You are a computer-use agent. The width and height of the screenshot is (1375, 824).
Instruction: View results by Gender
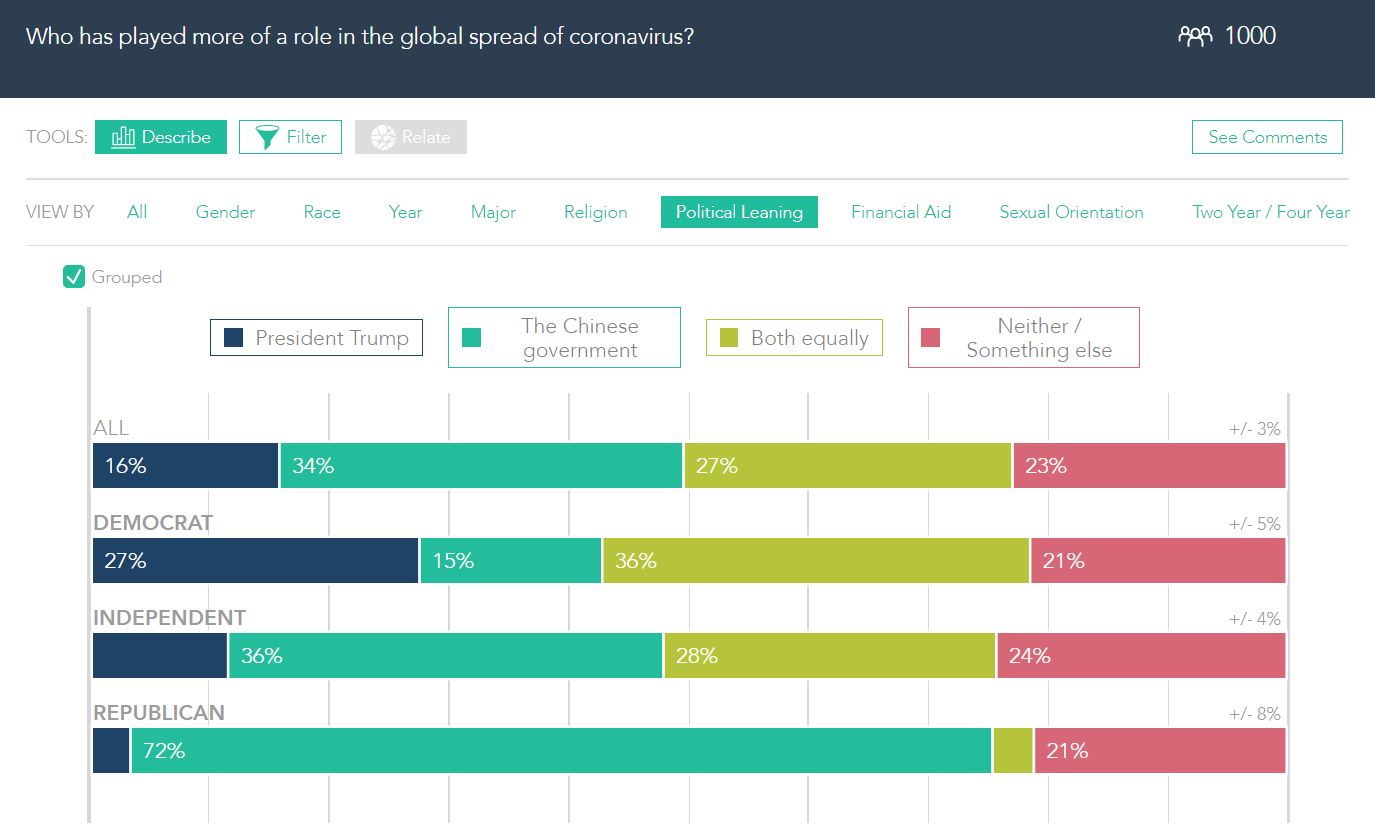225,212
